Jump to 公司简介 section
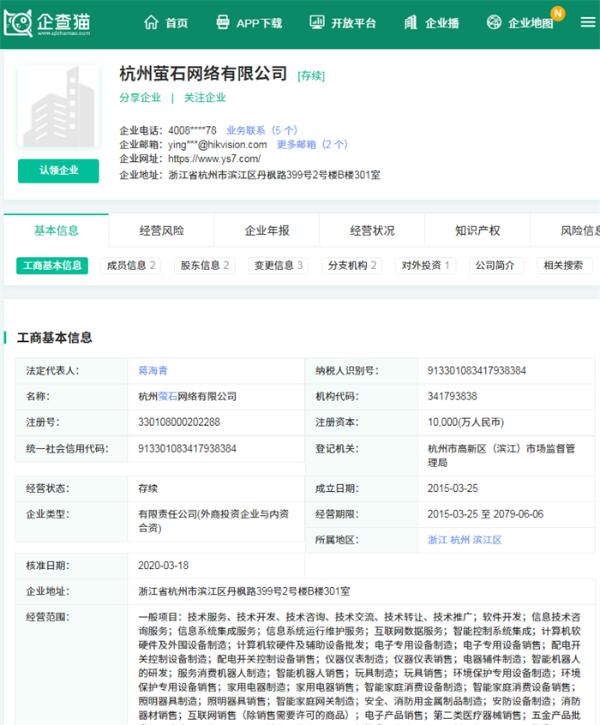 click(x=495, y=265)
